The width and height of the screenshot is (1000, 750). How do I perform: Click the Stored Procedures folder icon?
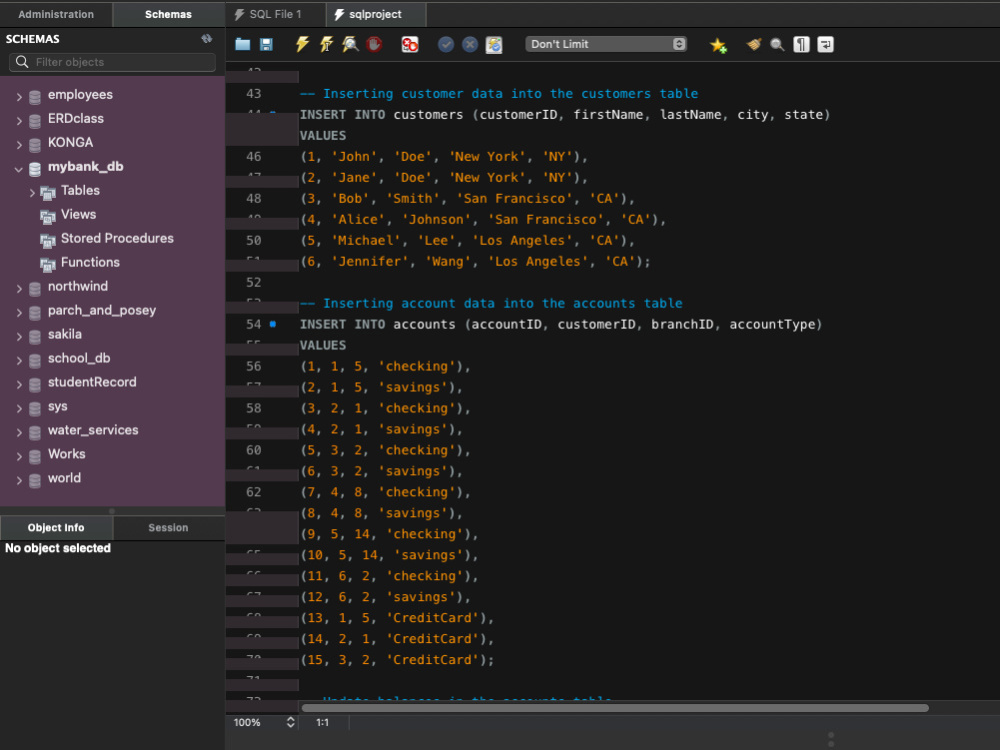(x=48, y=240)
